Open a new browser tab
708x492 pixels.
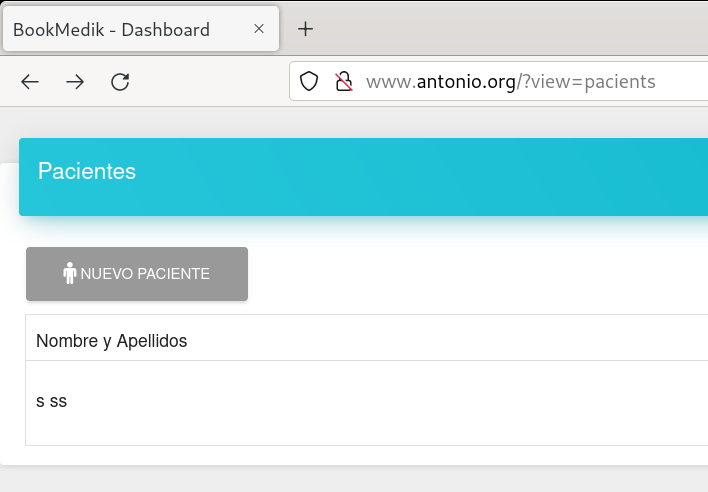coord(306,29)
